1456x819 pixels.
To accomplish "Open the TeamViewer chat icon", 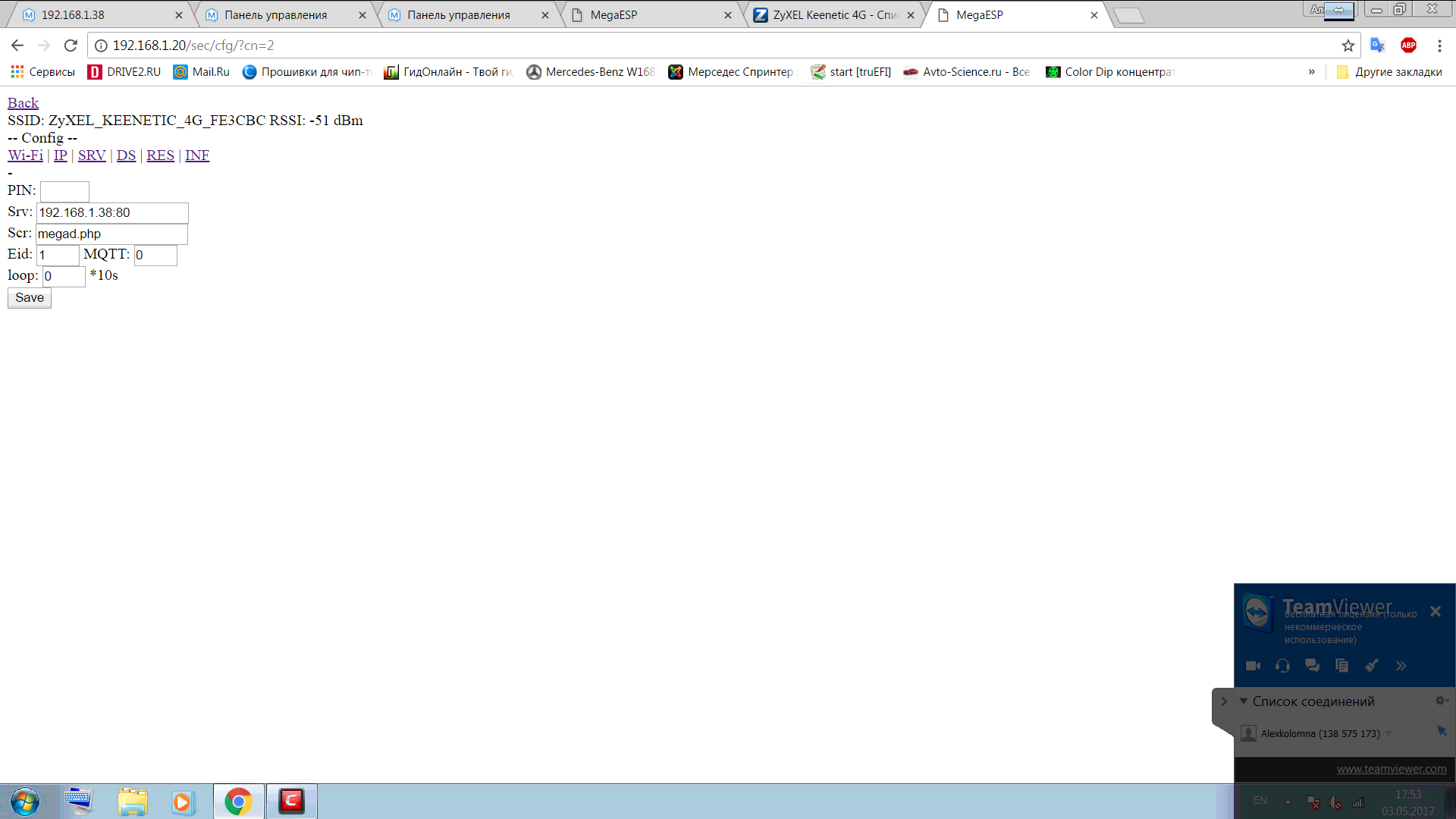I will pyautogui.click(x=1313, y=665).
